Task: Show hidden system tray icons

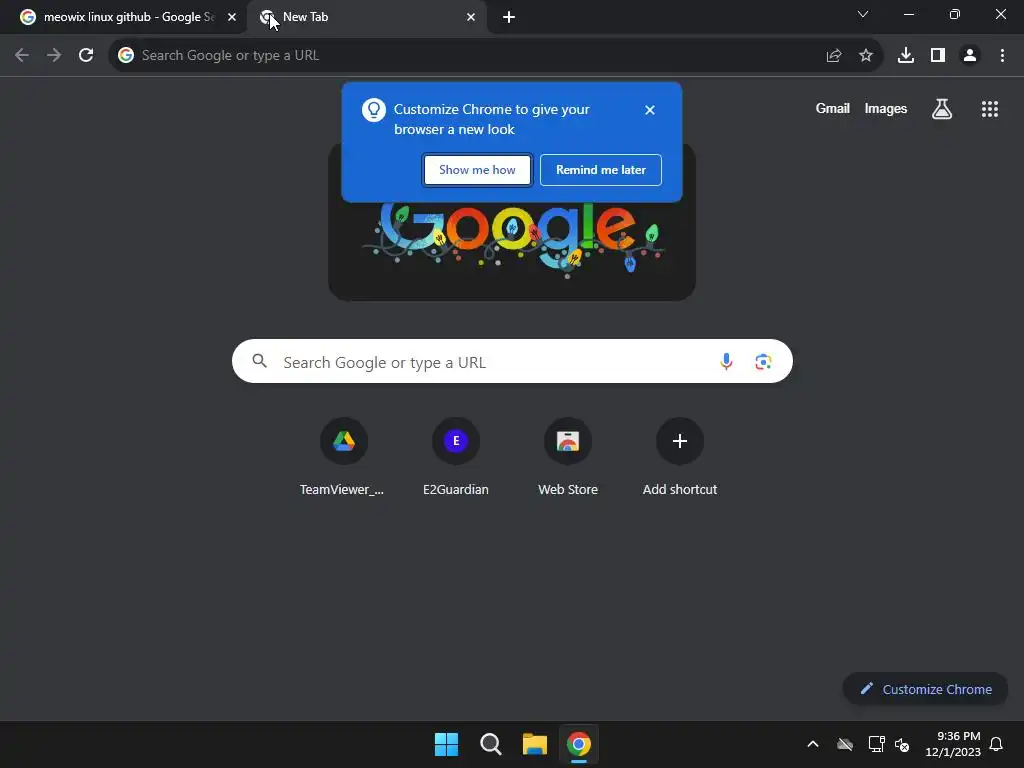Action: tap(813, 744)
